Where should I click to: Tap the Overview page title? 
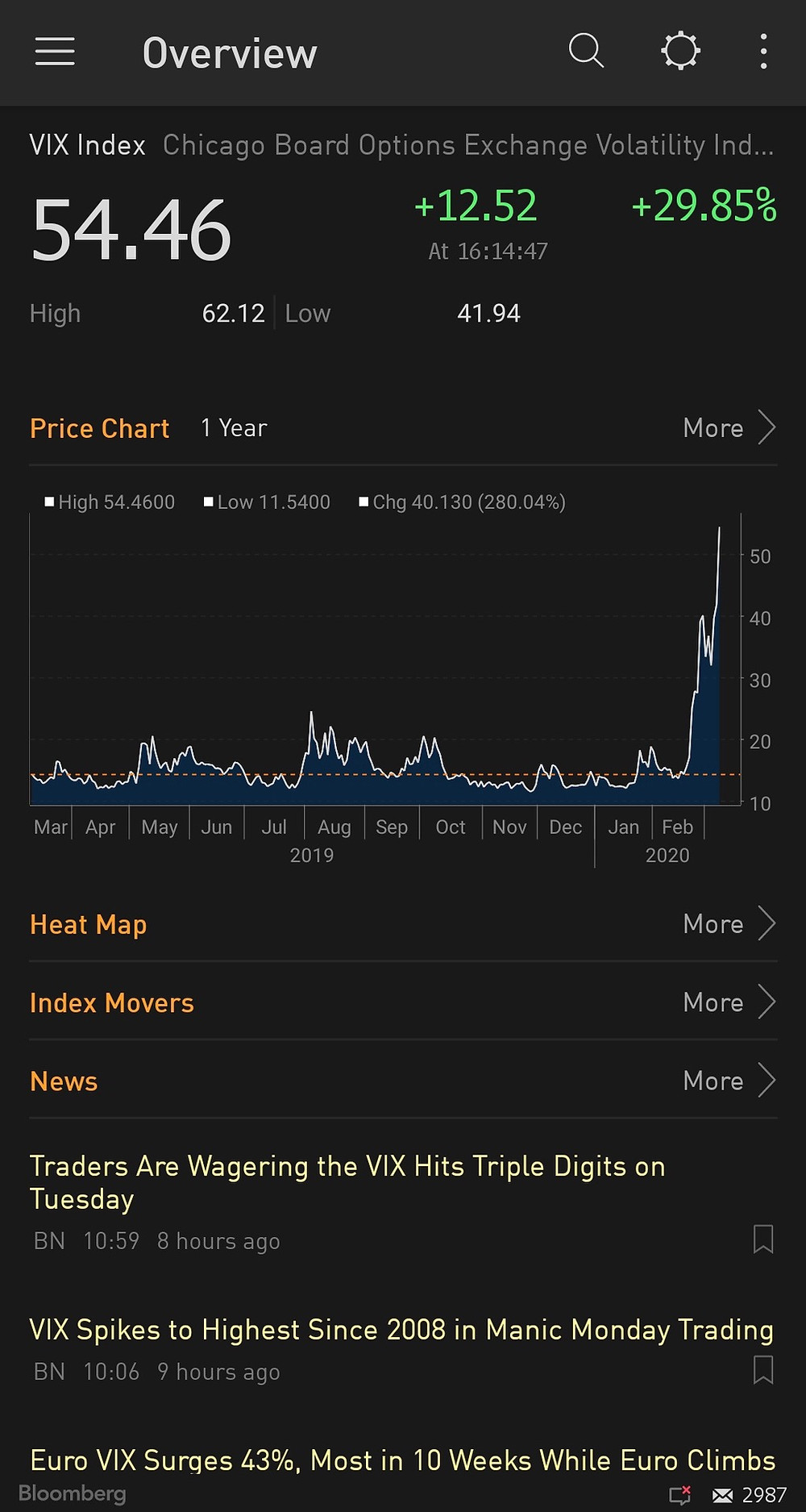pos(230,53)
